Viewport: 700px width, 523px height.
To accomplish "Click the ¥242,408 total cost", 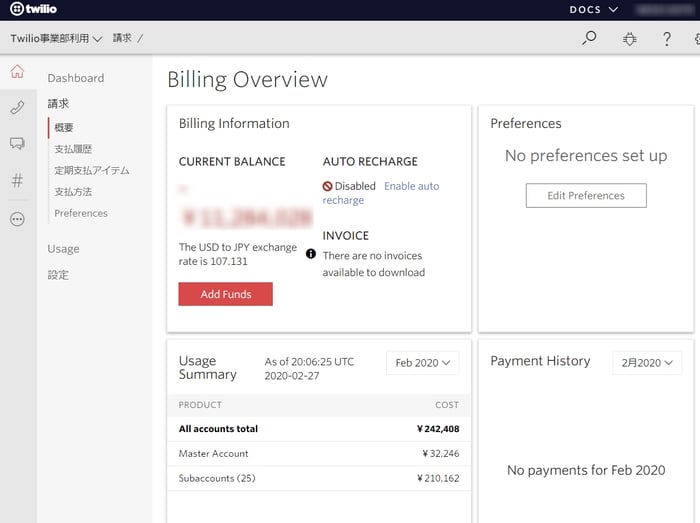I will [x=438, y=429].
